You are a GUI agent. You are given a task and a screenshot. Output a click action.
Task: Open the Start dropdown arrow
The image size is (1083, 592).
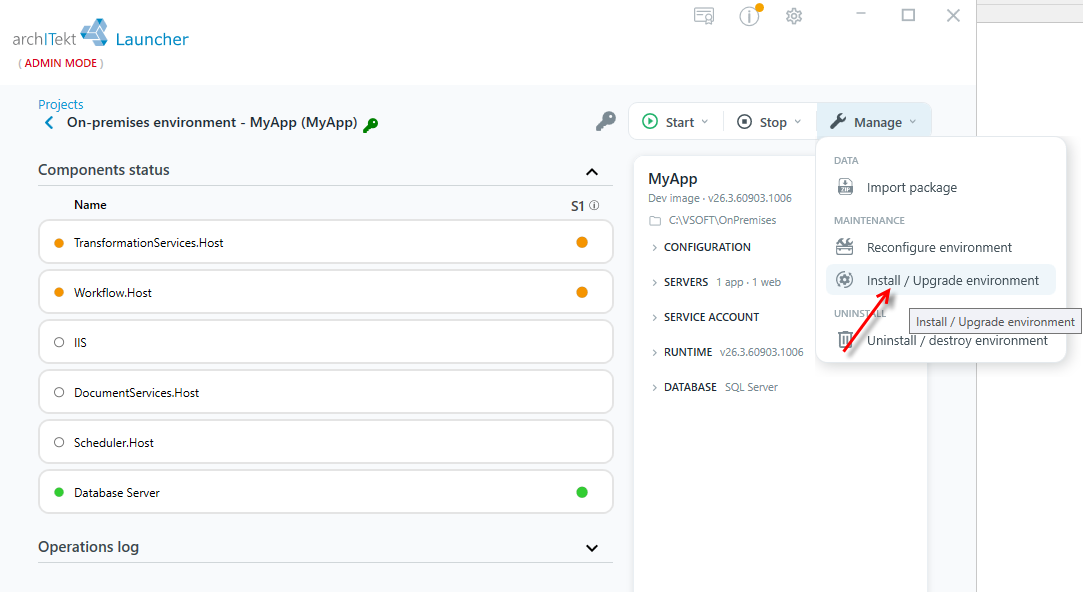705,122
